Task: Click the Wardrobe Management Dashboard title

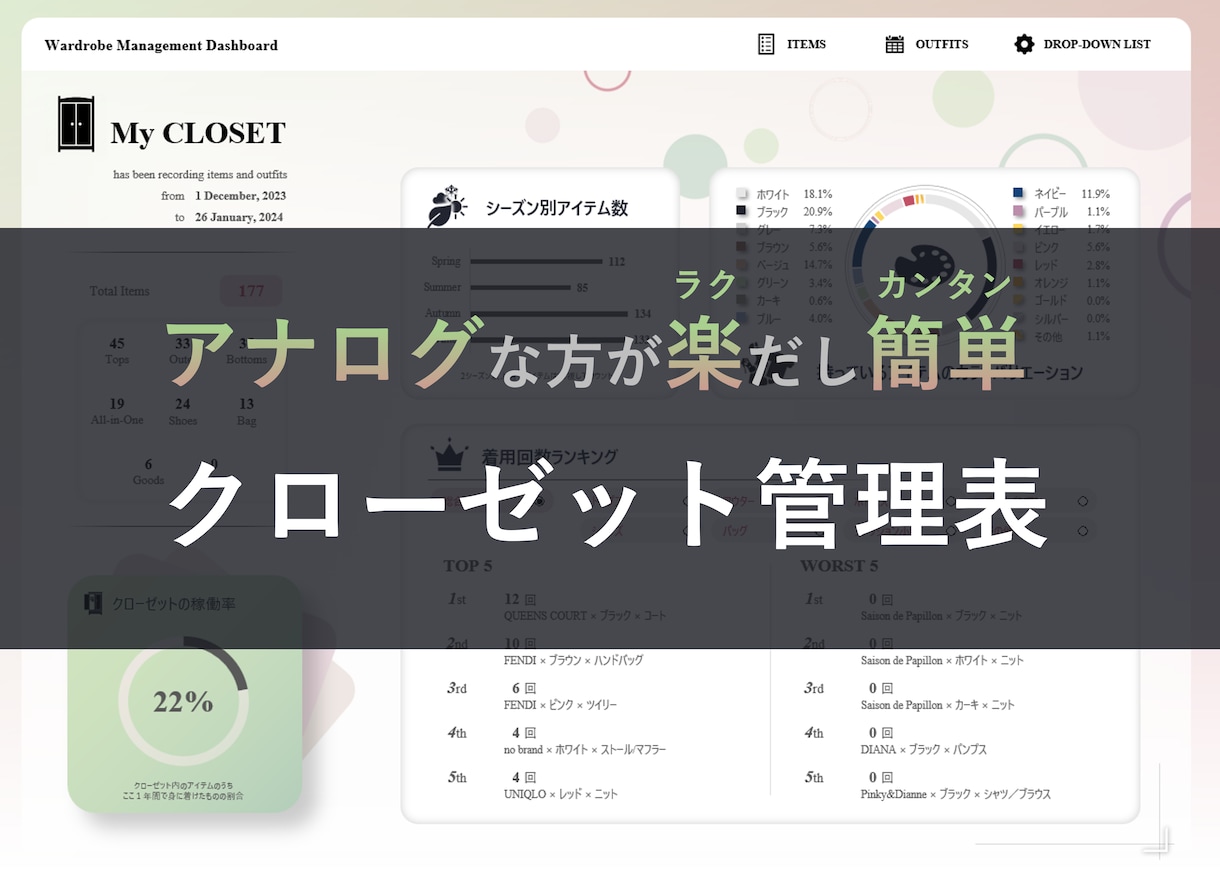Action: (161, 45)
